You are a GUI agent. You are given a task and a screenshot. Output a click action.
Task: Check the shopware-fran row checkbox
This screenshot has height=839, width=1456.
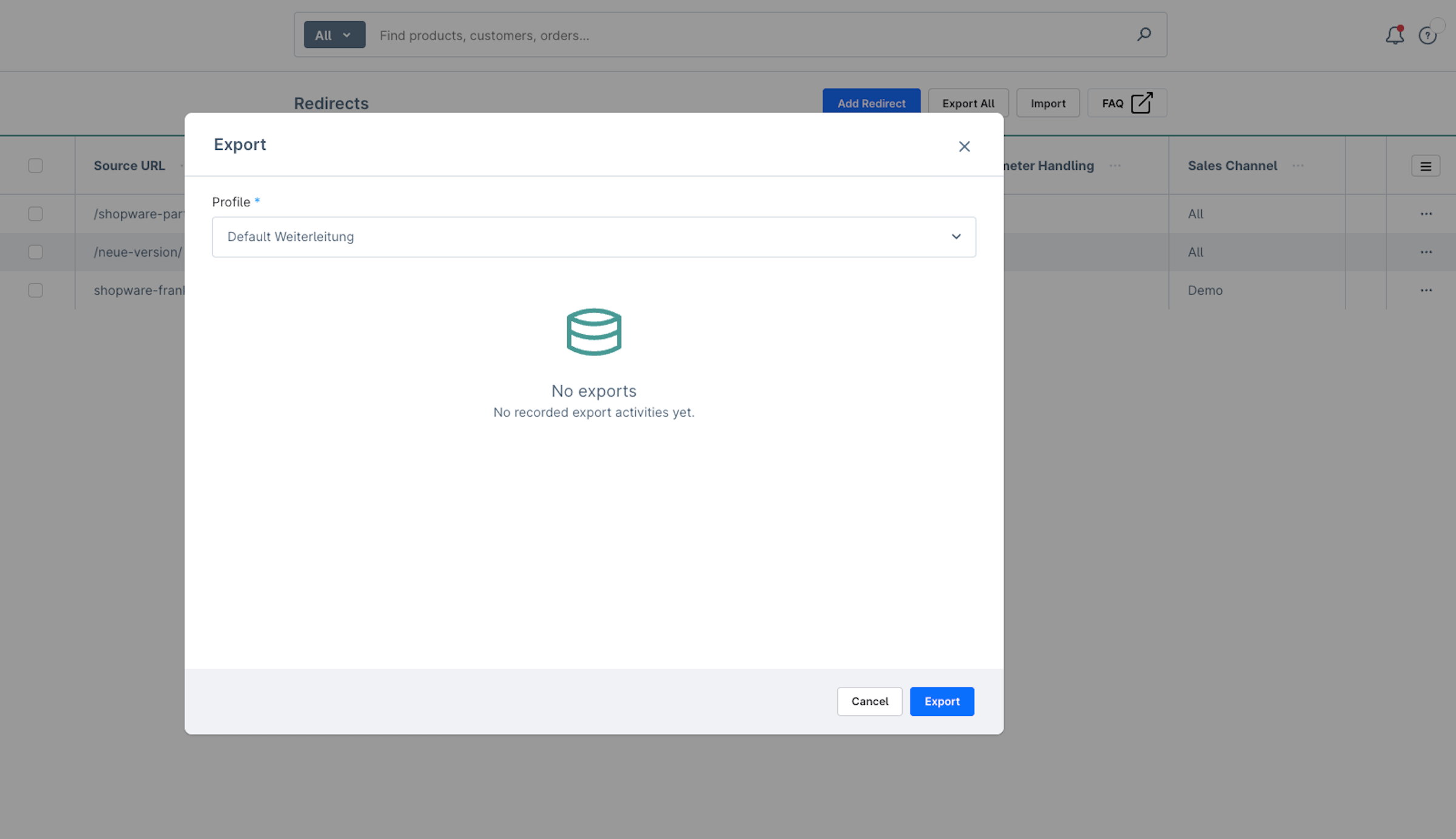pyautogui.click(x=35, y=290)
